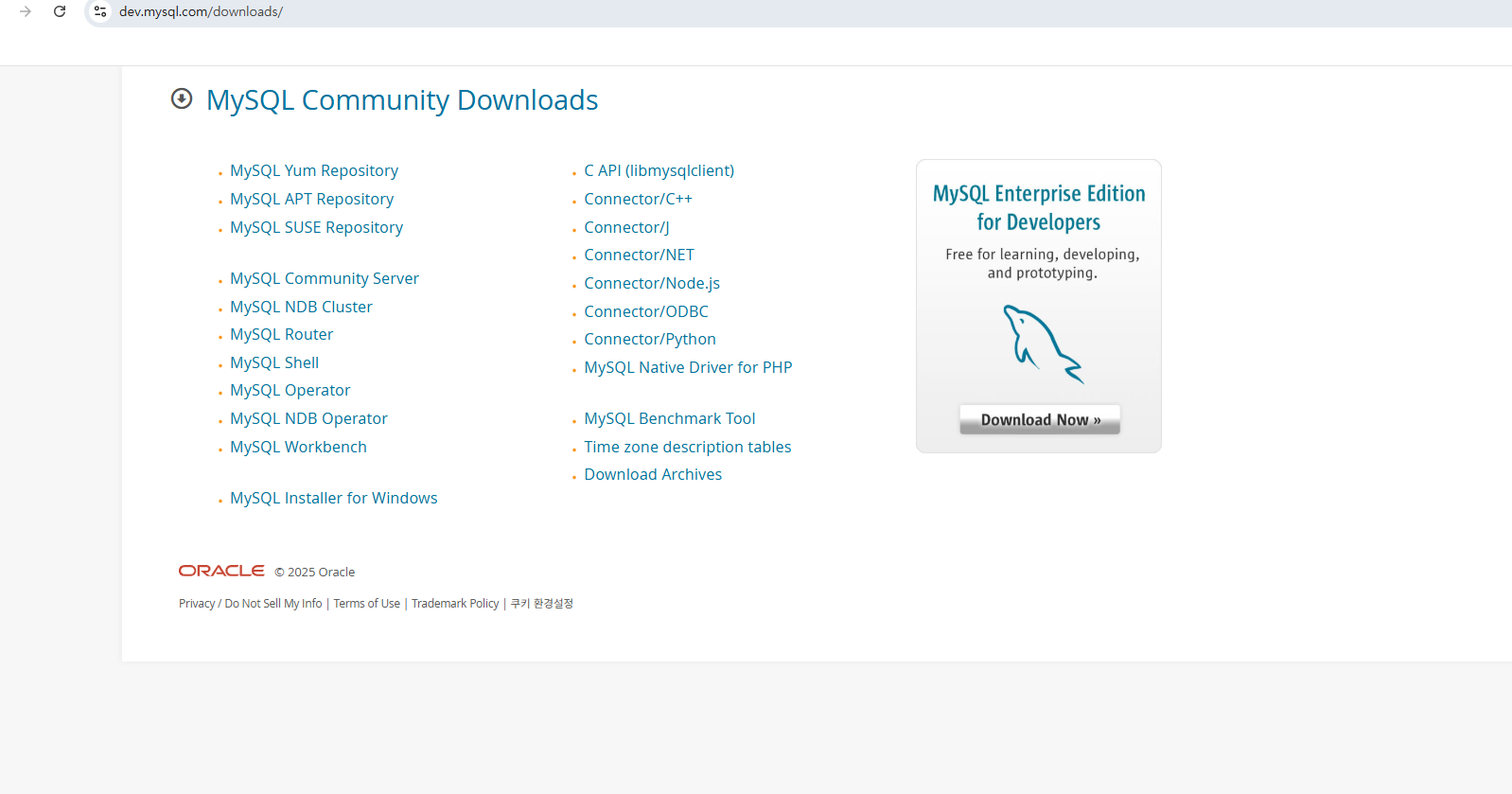Open Connector/C++ download link
1512x794 pixels.
[638, 199]
